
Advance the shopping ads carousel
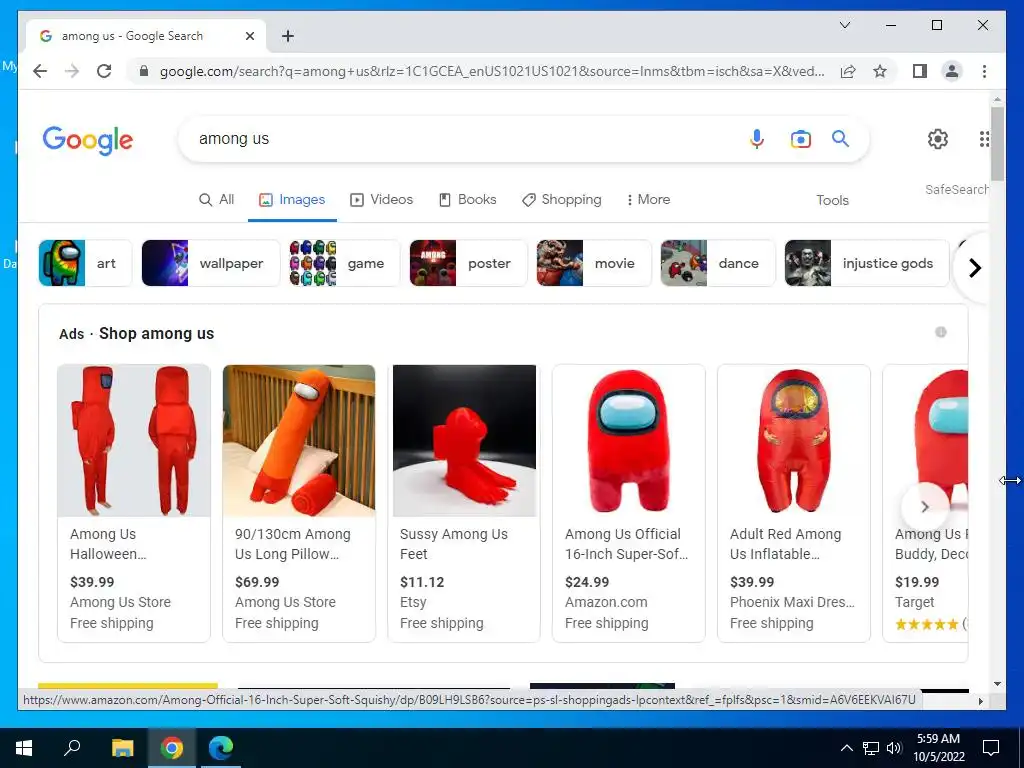pos(924,507)
